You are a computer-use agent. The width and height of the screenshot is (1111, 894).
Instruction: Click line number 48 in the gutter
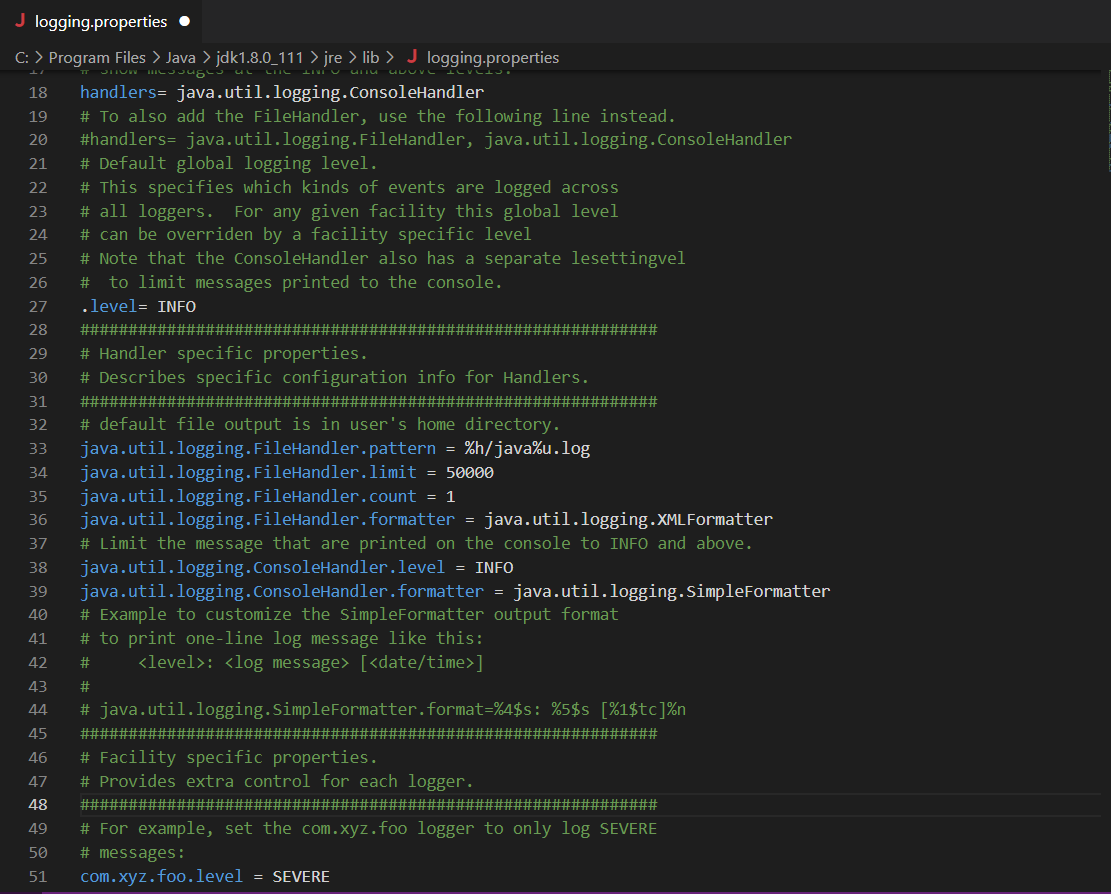tap(38, 805)
